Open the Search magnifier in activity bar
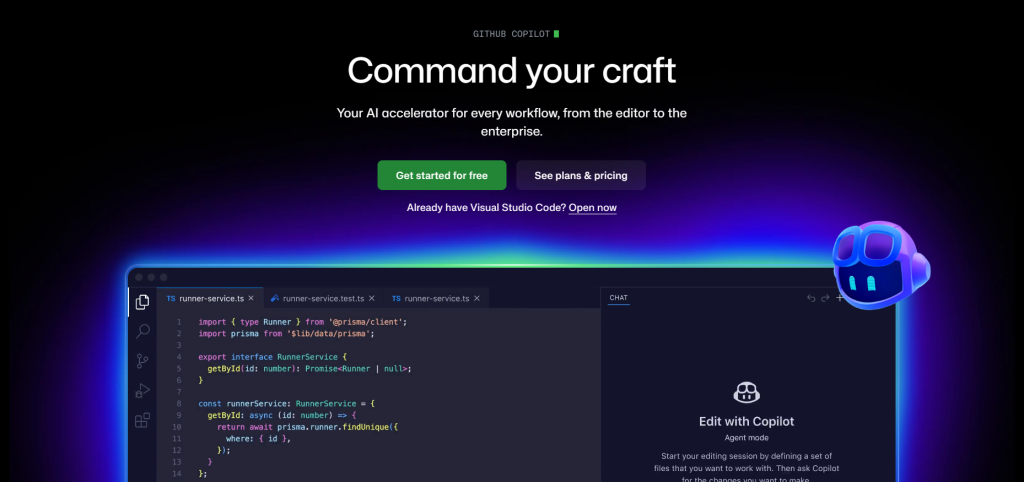 tap(142, 331)
